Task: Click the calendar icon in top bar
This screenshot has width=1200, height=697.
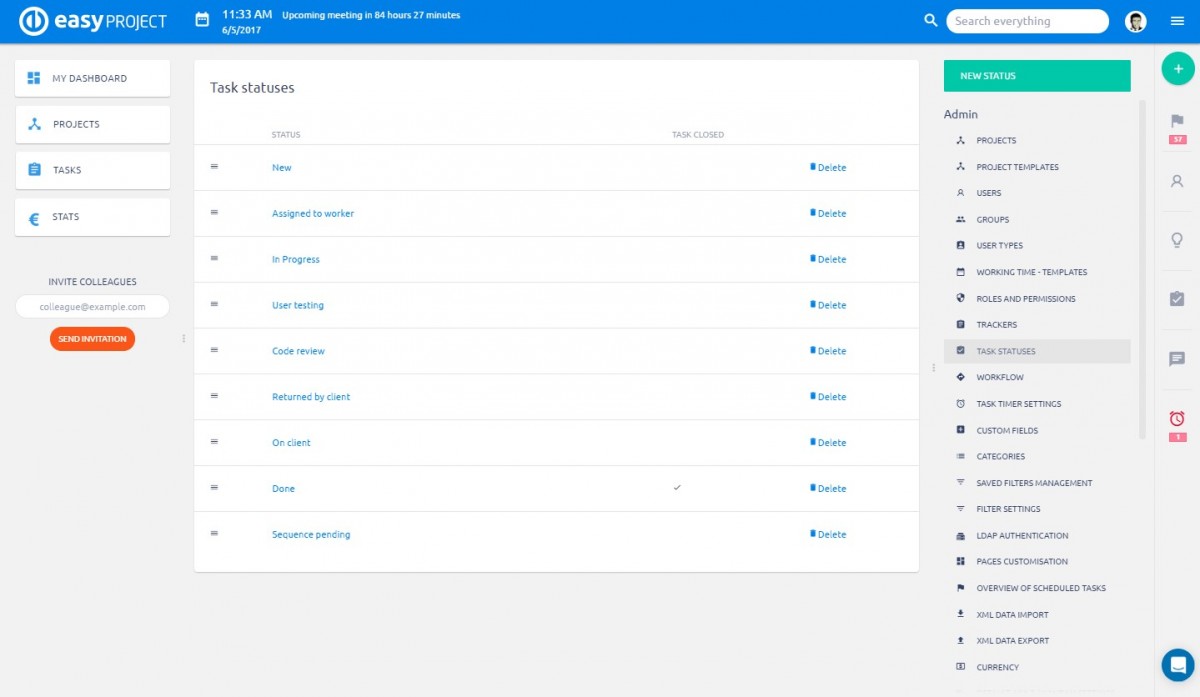Action: pyautogui.click(x=202, y=20)
